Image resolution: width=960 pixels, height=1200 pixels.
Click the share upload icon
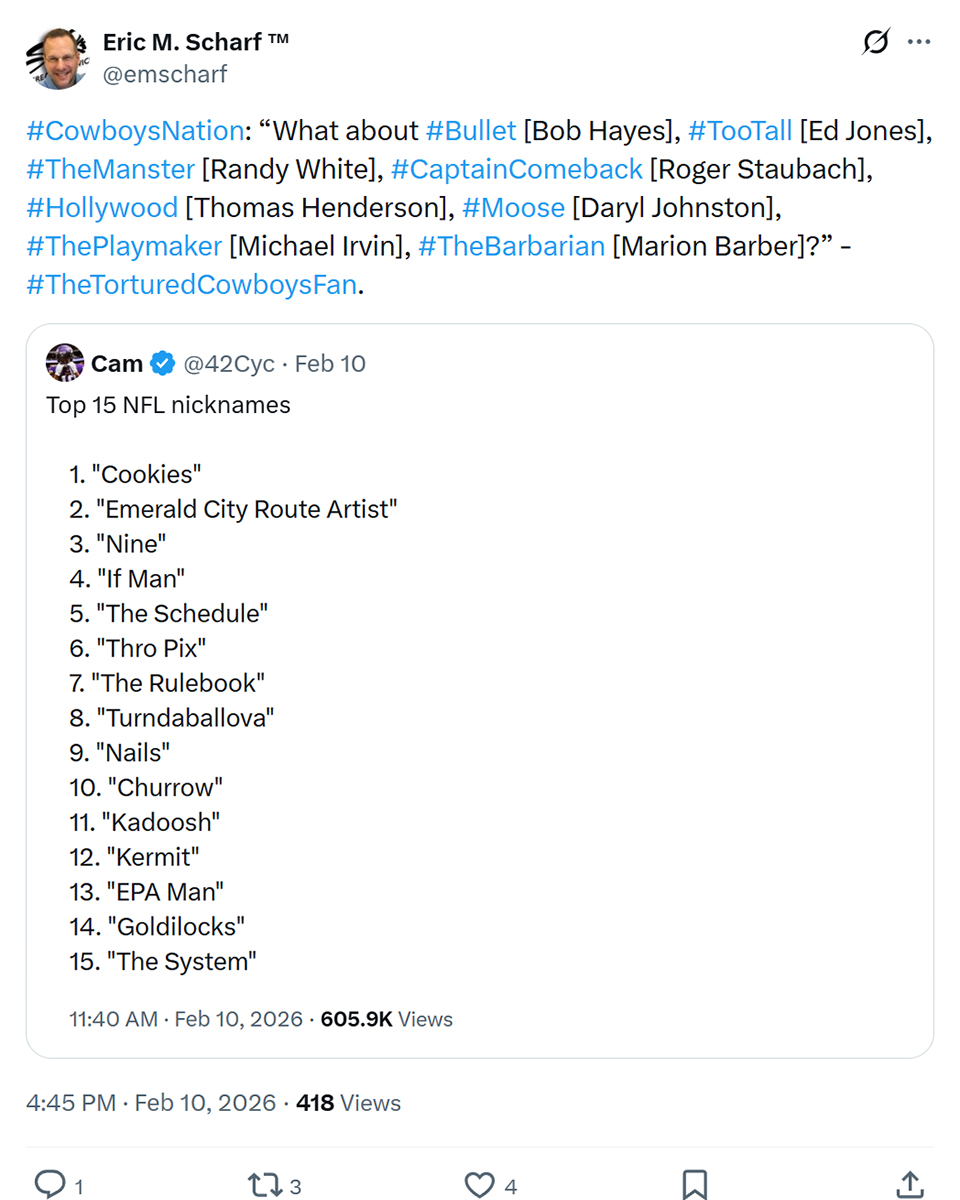tap(908, 1185)
